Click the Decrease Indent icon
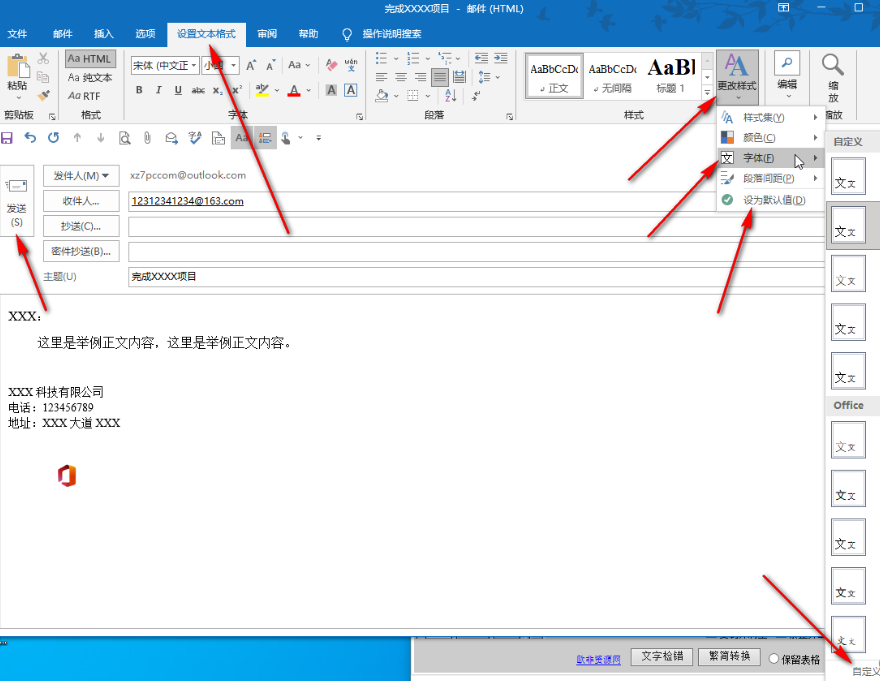The height and width of the screenshot is (681, 880). [x=481, y=58]
